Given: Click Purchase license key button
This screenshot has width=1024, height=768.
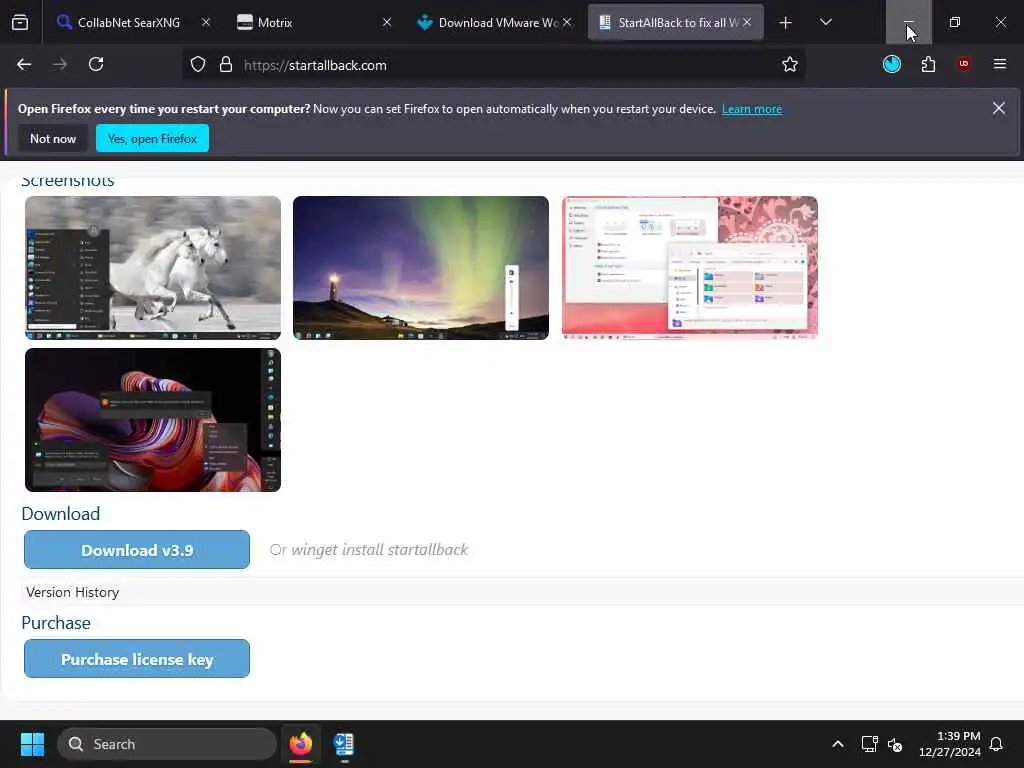Looking at the screenshot, I should click(x=137, y=659).
